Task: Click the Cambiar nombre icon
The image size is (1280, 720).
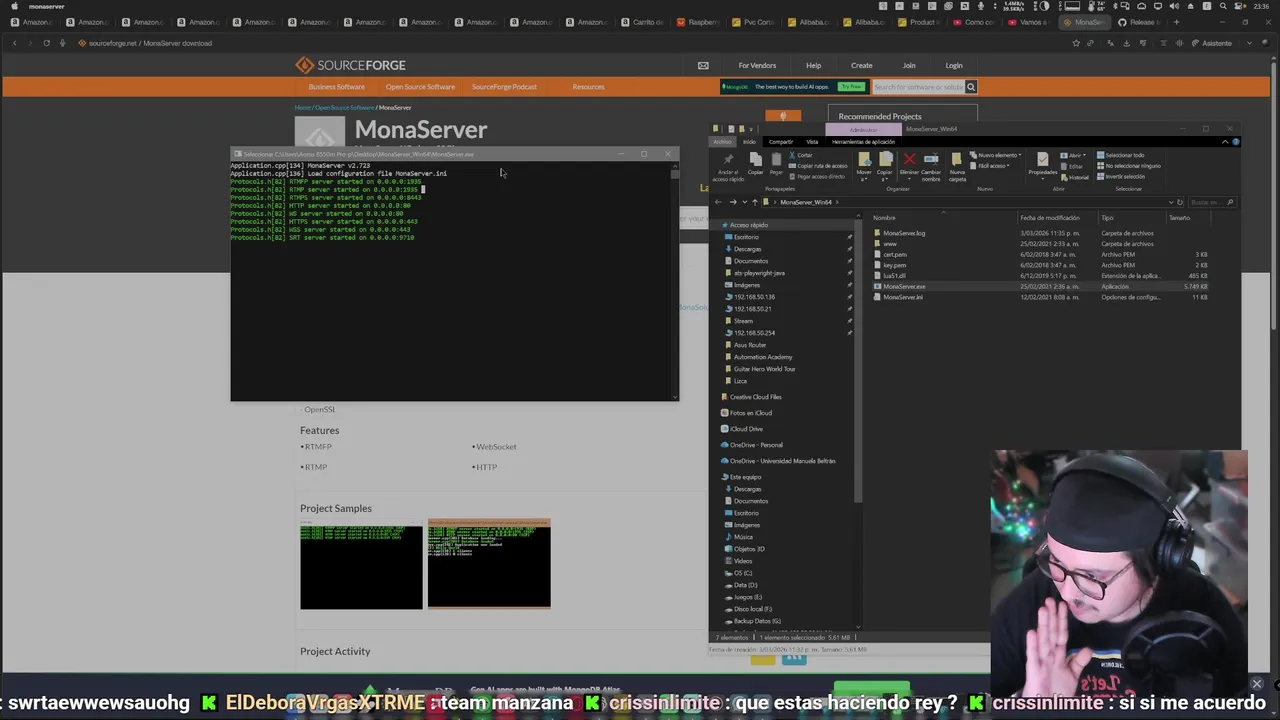Action: 931,159
